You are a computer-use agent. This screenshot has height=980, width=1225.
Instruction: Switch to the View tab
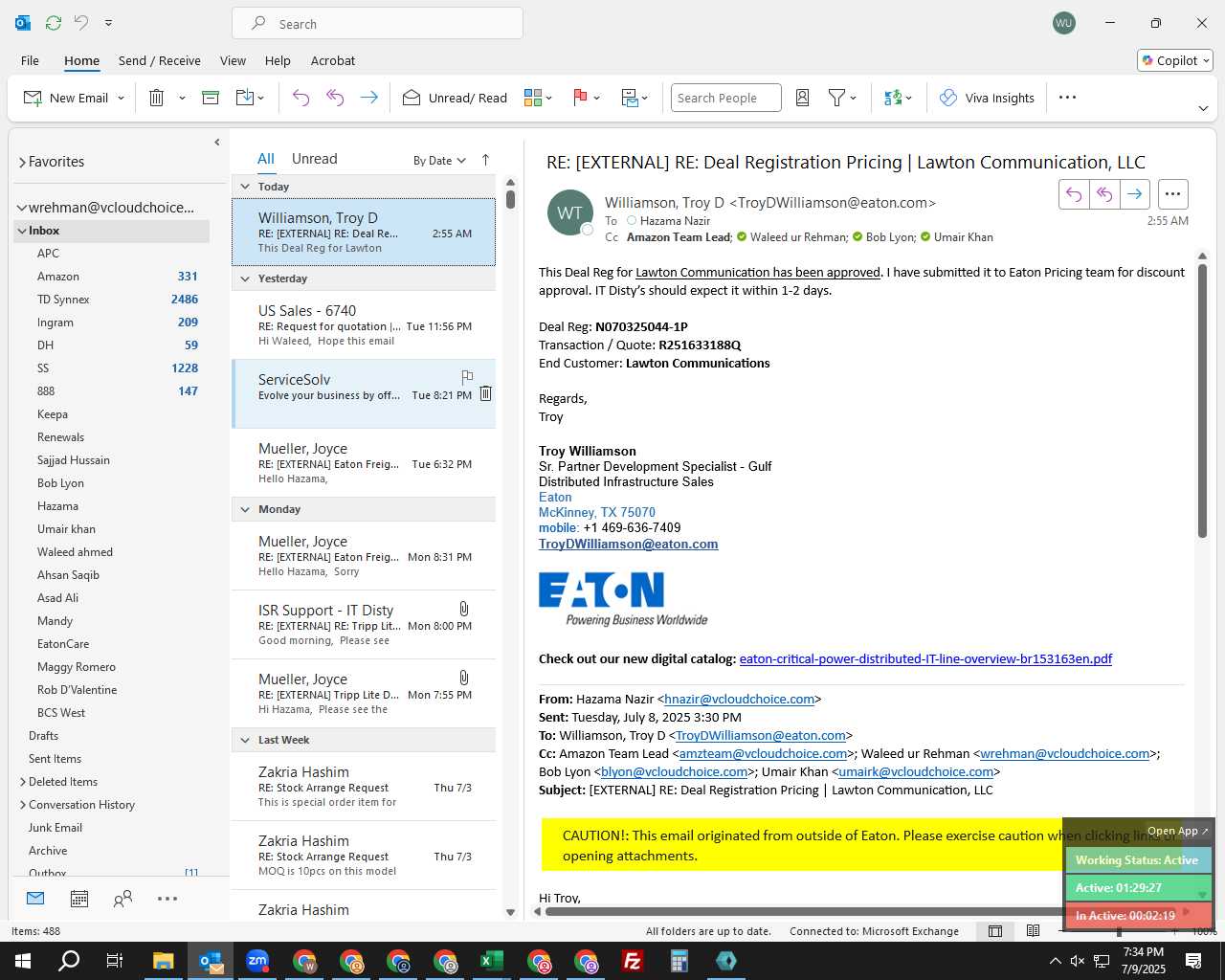pyautogui.click(x=233, y=60)
